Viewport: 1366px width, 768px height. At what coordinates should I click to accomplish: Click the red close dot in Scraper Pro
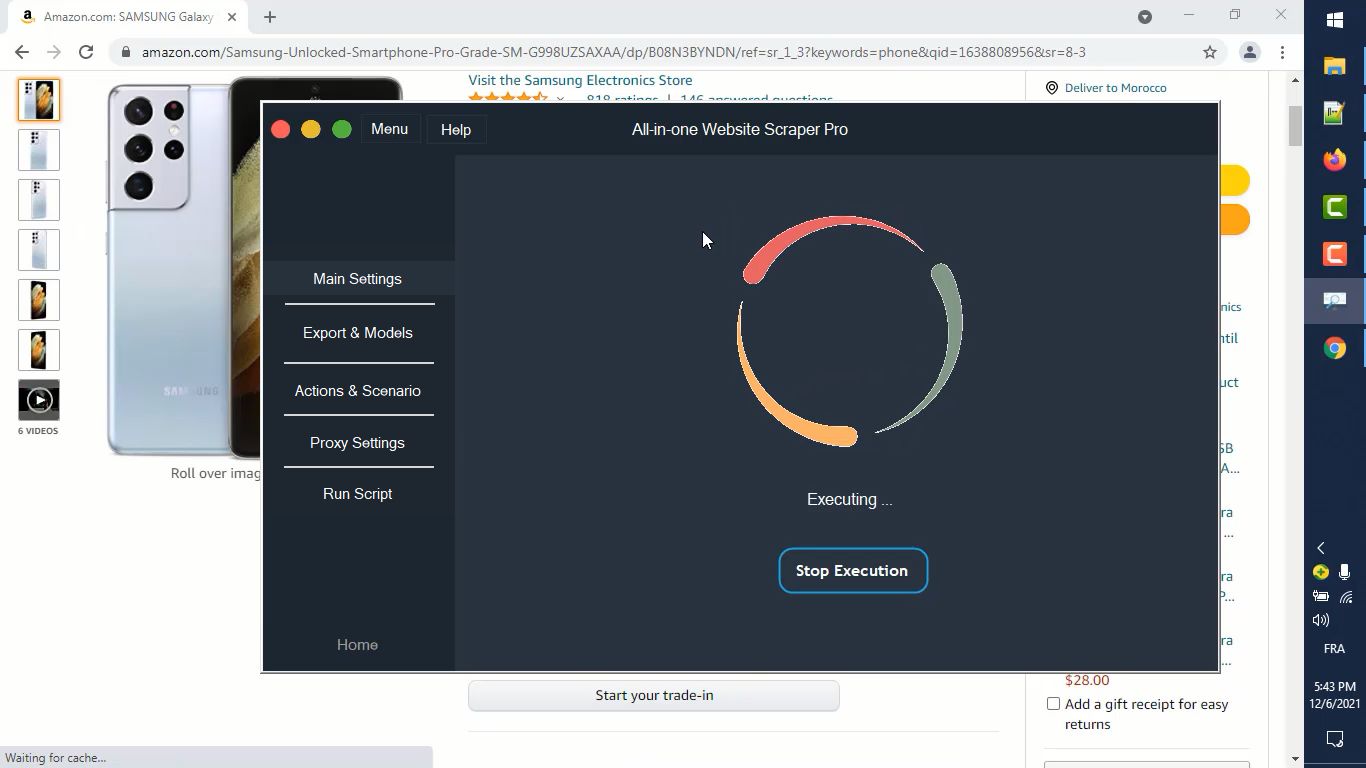pos(281,129)
